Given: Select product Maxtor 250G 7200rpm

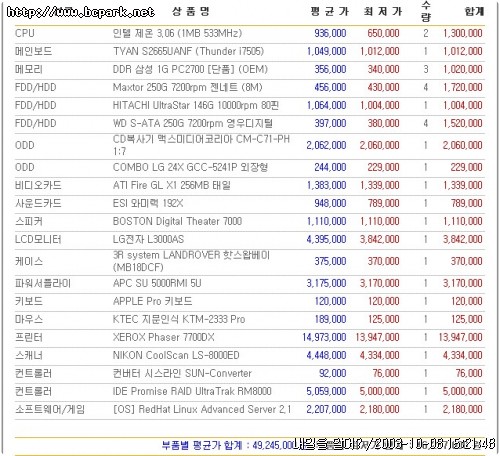Looking at the screenshot, I should coord(187,87).
